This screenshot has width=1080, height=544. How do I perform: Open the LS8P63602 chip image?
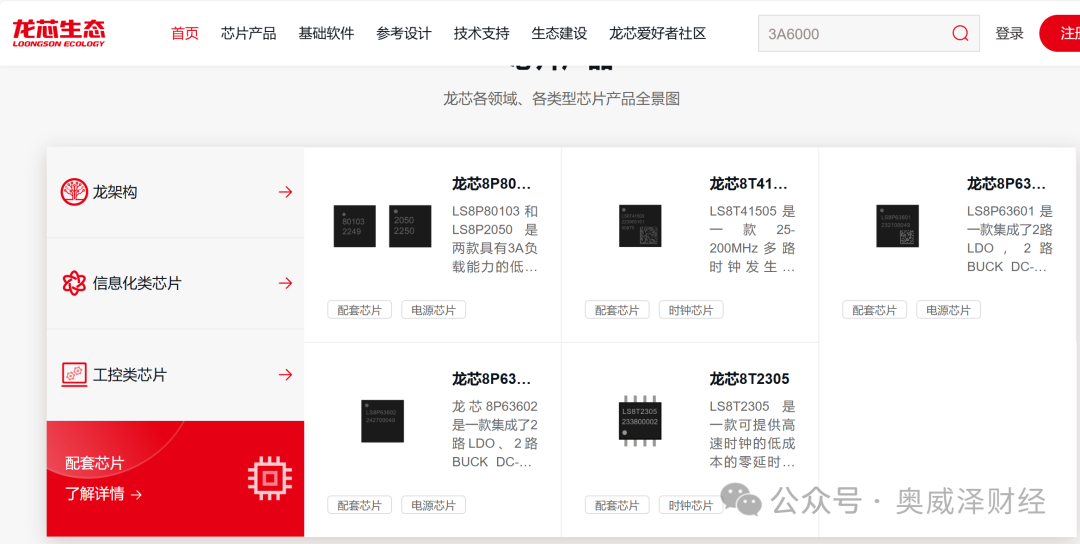tap(382, 421)
